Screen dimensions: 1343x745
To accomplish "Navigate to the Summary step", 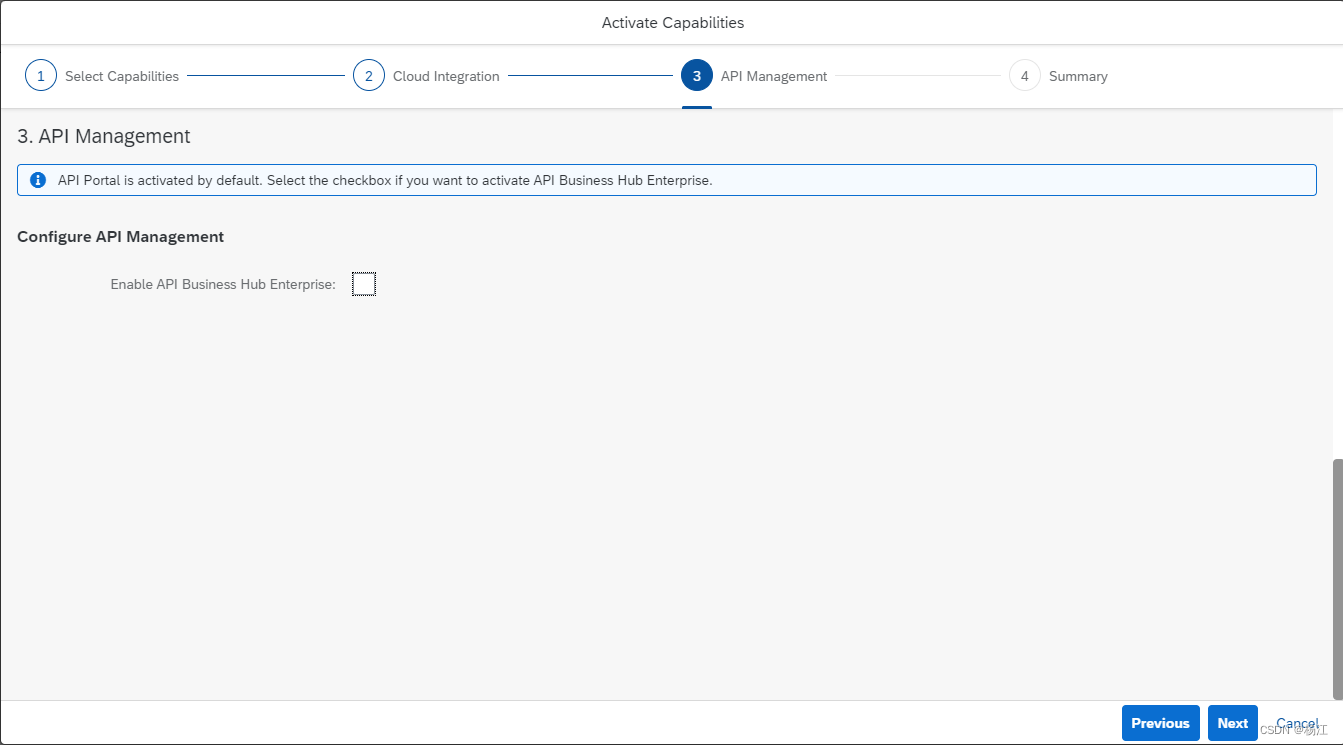I will (x=1078, y=75).
